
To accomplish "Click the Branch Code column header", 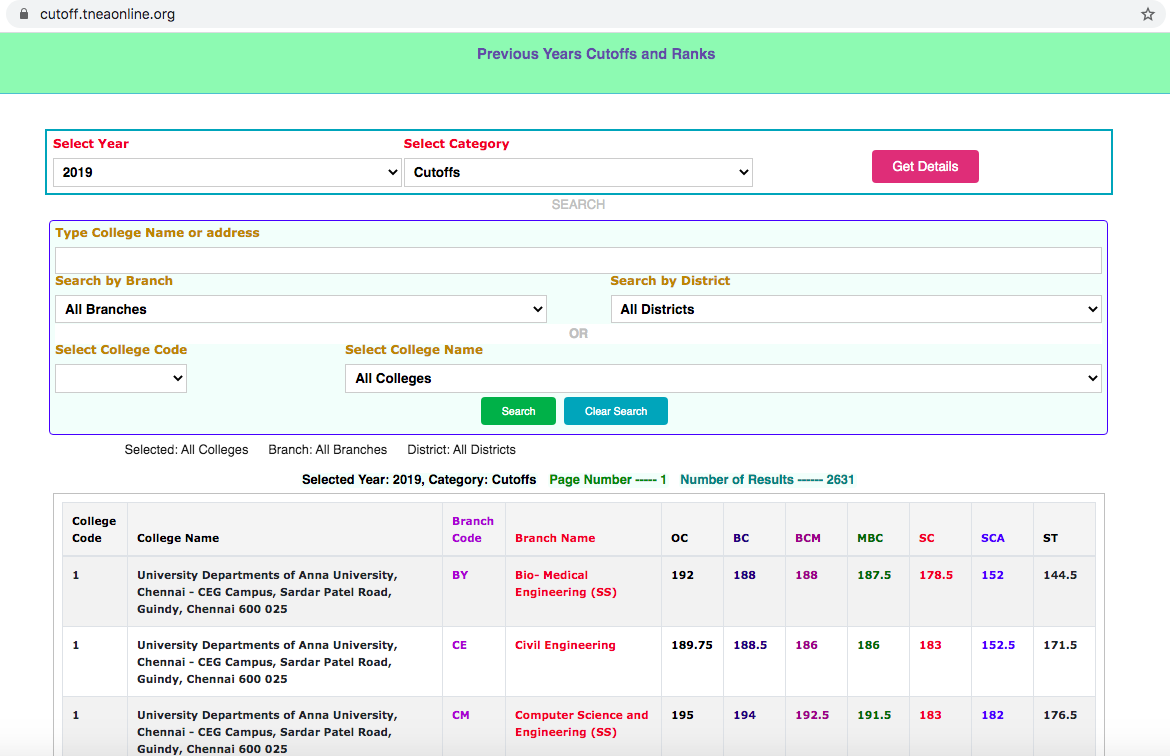I will [x=473, y=529].
